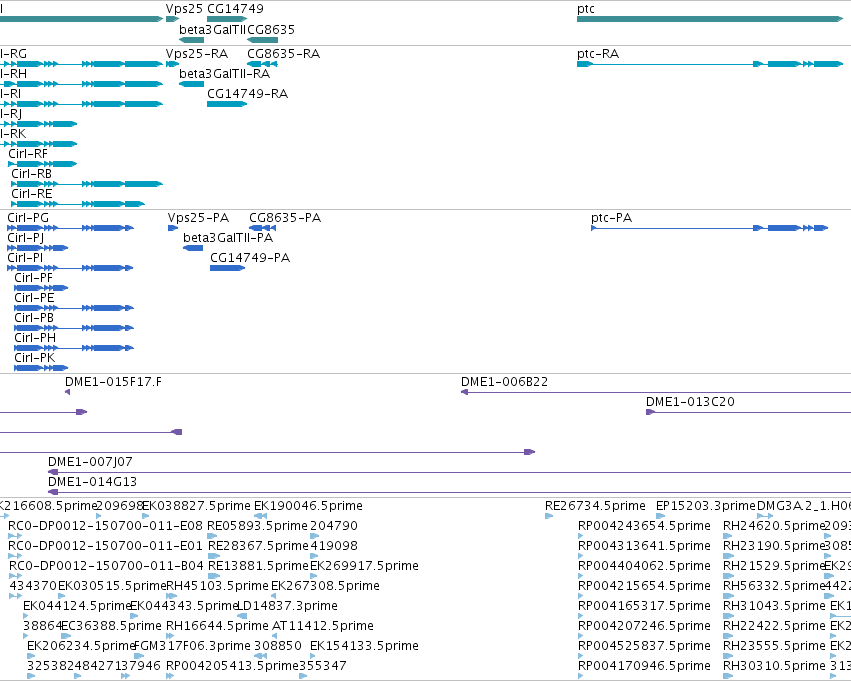Screen dimensions: 851x681
Task: Select the LD14837.3prime EST label
Action: click(x=288, y=606)
